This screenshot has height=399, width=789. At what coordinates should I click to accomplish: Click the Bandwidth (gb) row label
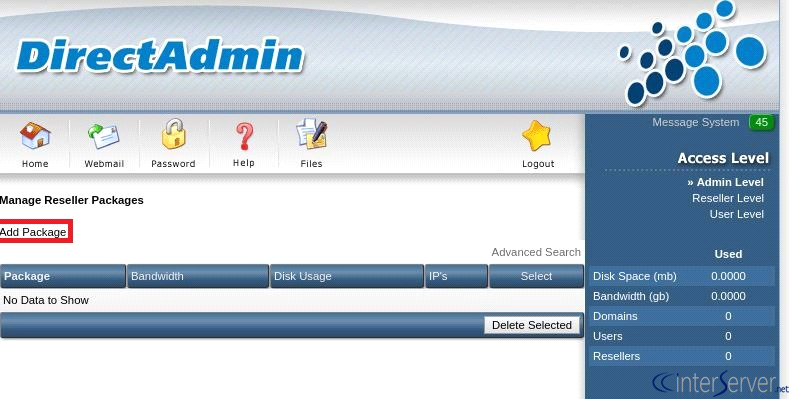point(631,296)
